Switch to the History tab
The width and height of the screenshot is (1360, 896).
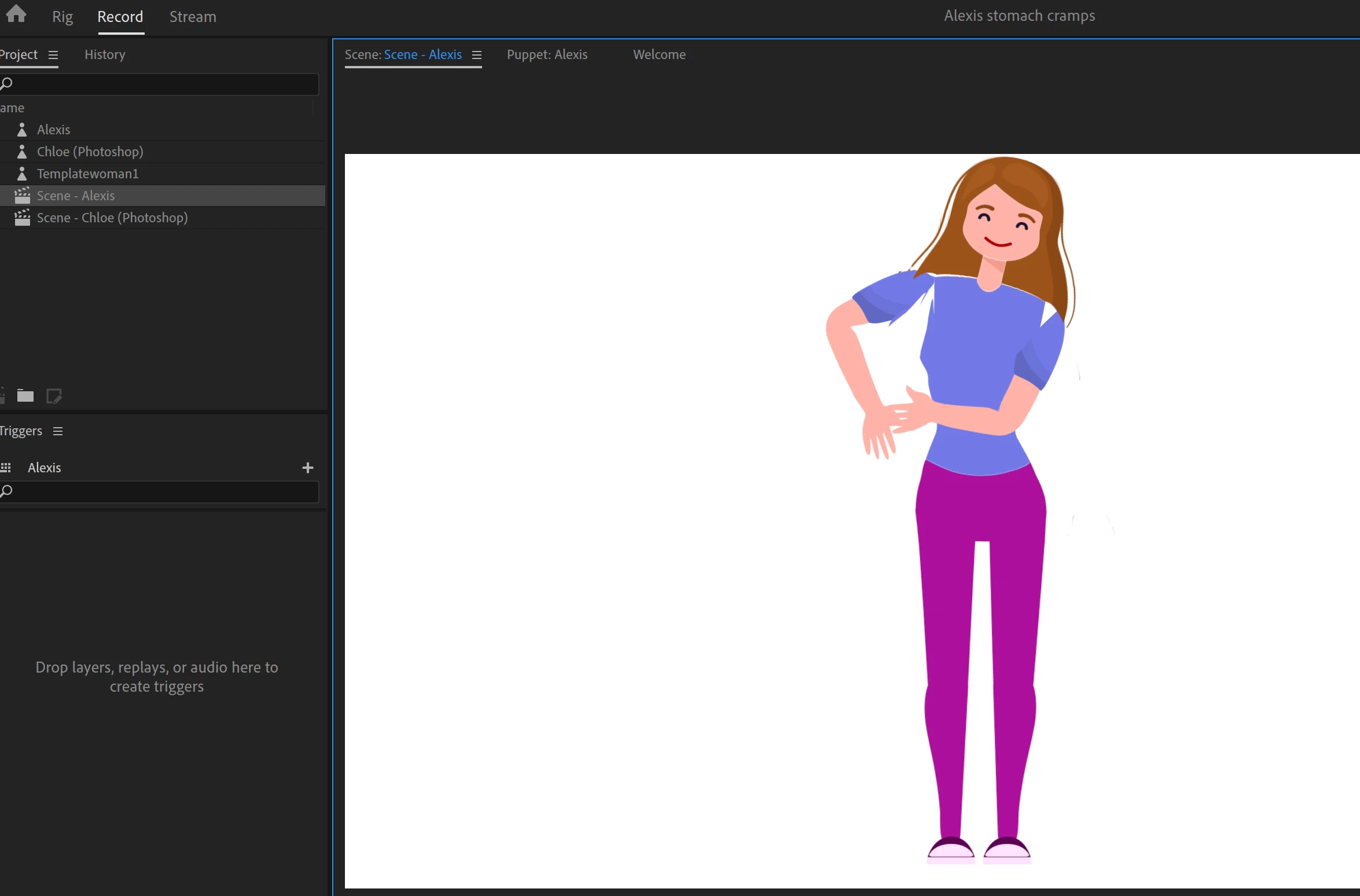pyautogui.click(x=105, y=54)
